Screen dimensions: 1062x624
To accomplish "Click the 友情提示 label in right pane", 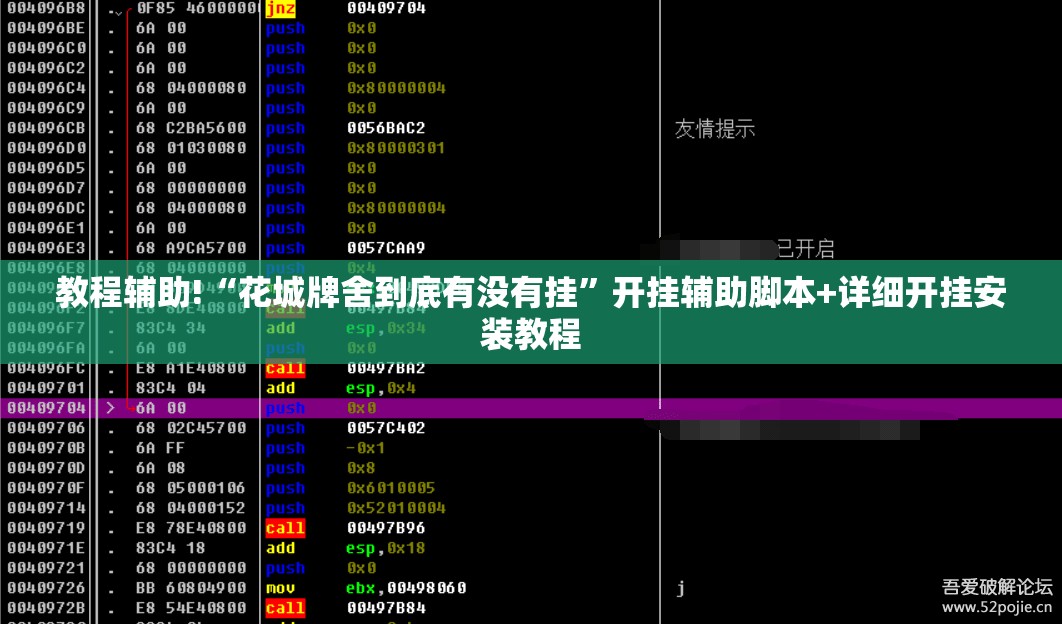I will pos(715,129).
